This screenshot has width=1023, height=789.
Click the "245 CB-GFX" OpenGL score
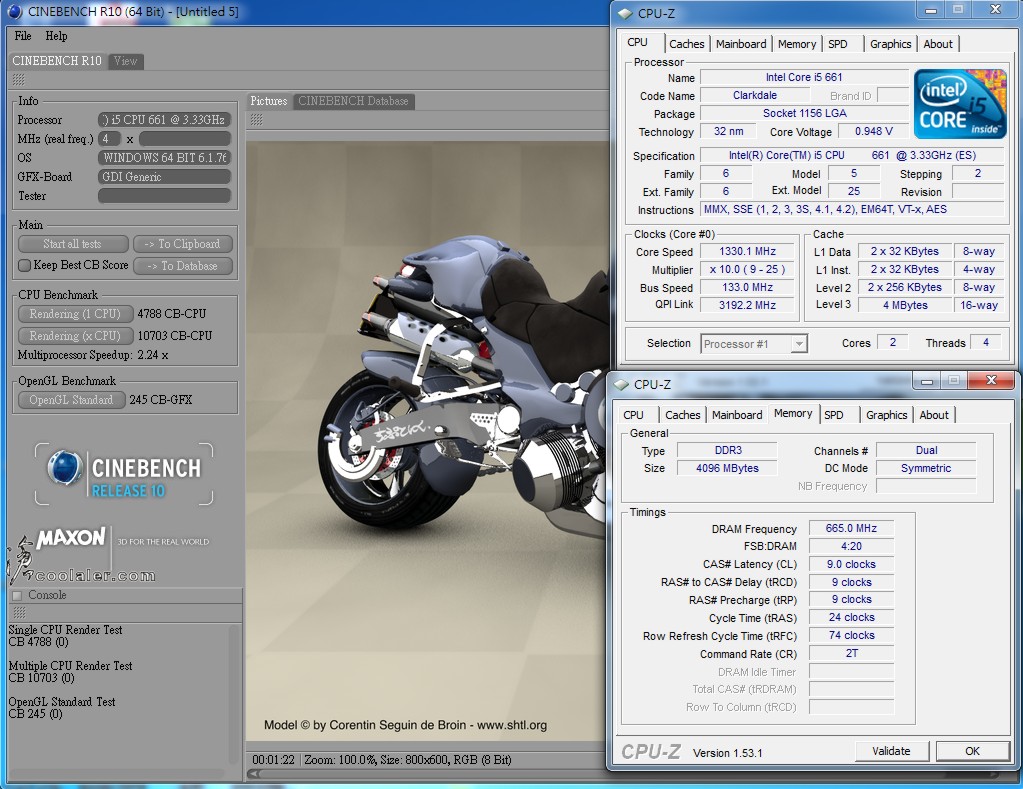tap(160, 400)
